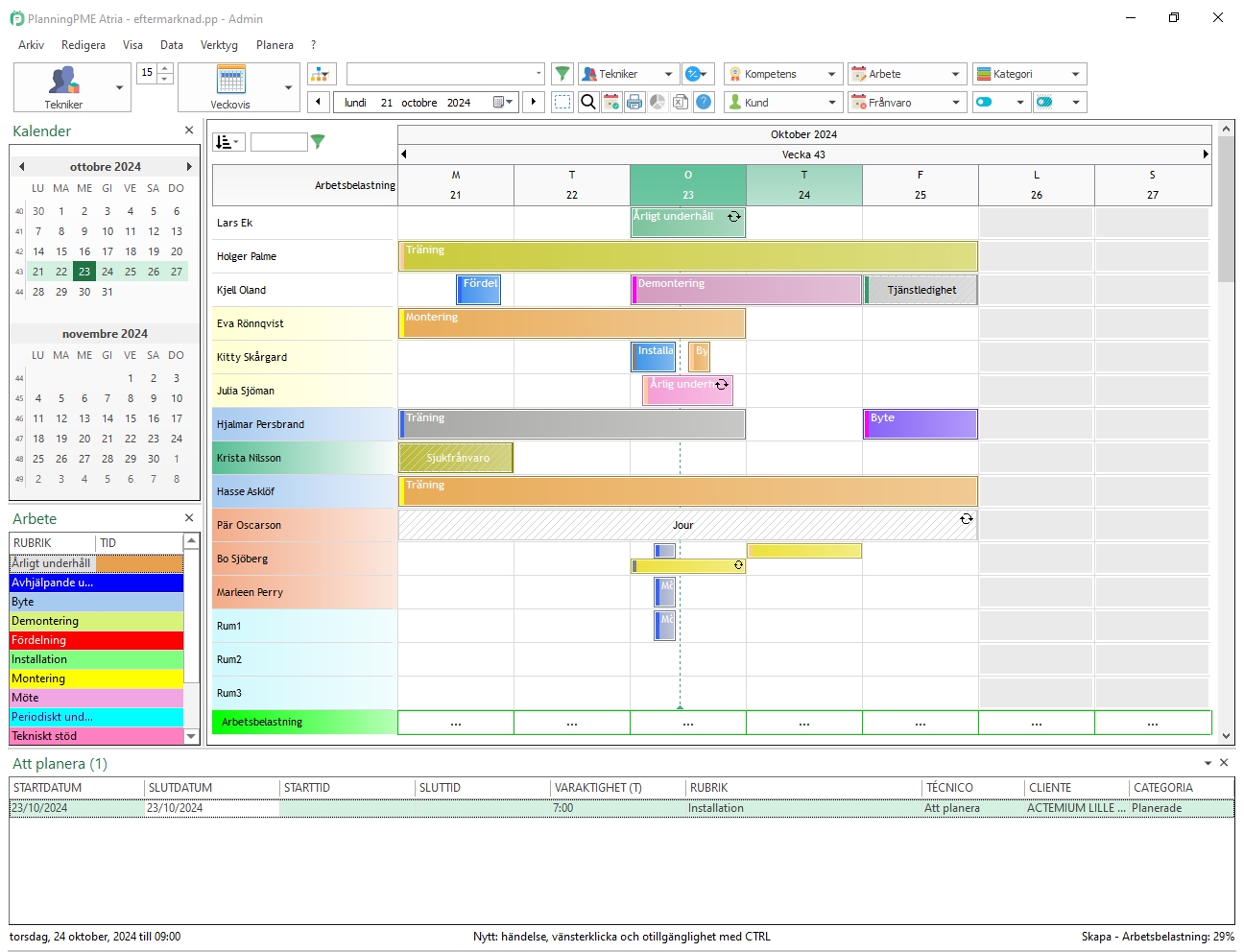Toggle the hatched teal switch control

(x=1045, y=102)
